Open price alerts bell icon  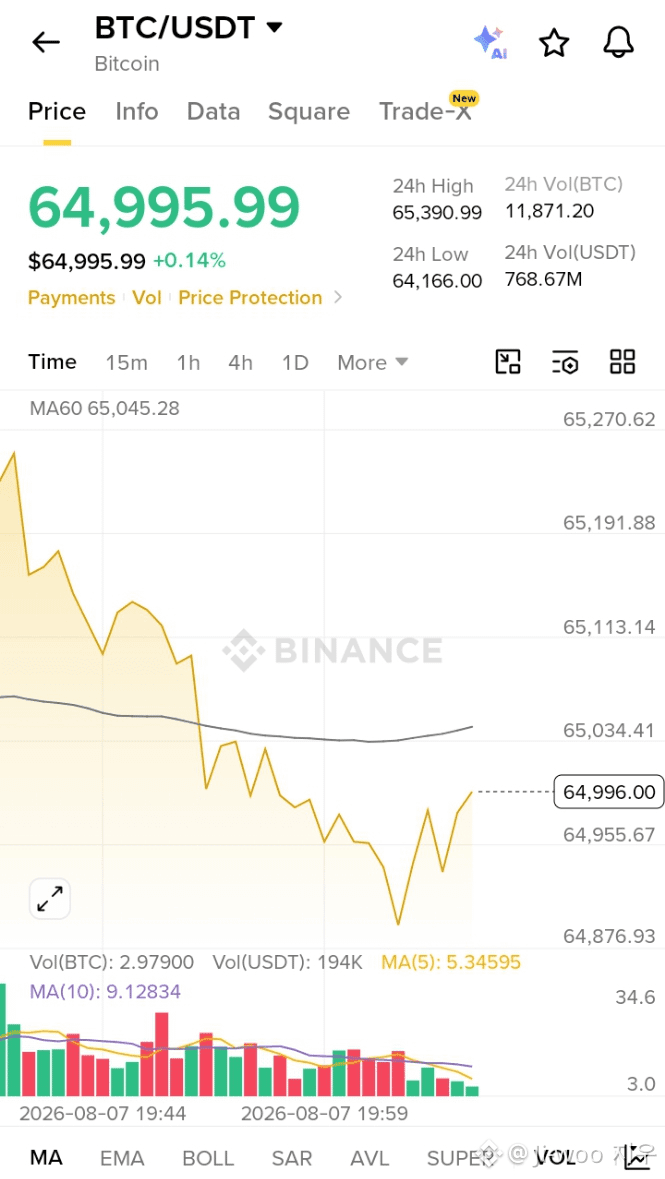coord(619,42)
